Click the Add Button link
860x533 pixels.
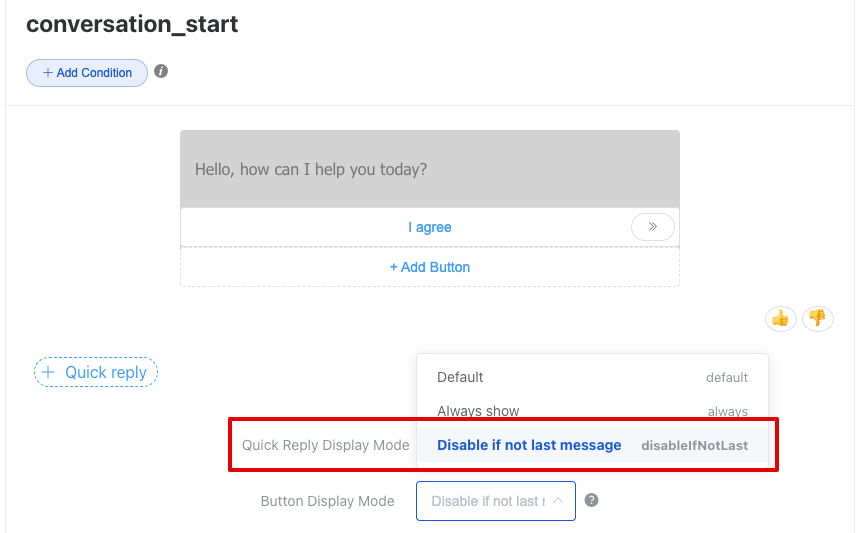click(430, 267)
